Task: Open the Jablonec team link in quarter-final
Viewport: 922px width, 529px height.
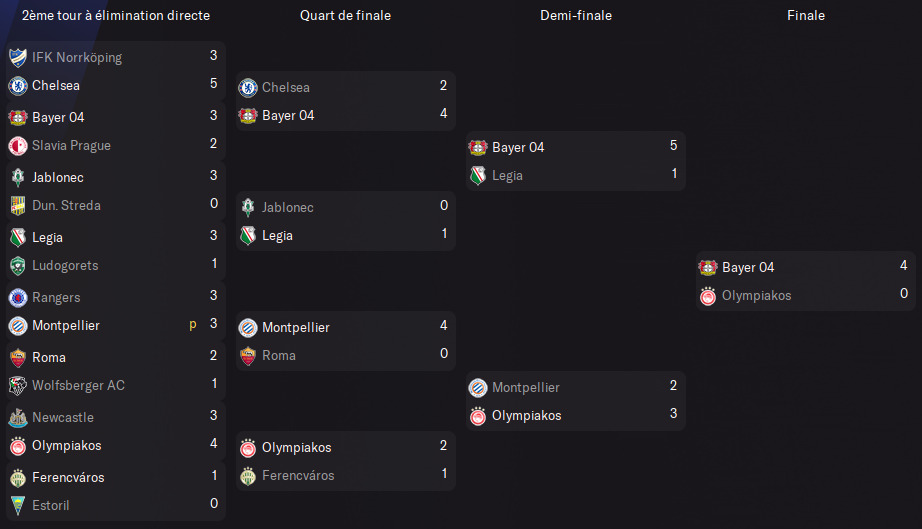Action: (288, 207)
